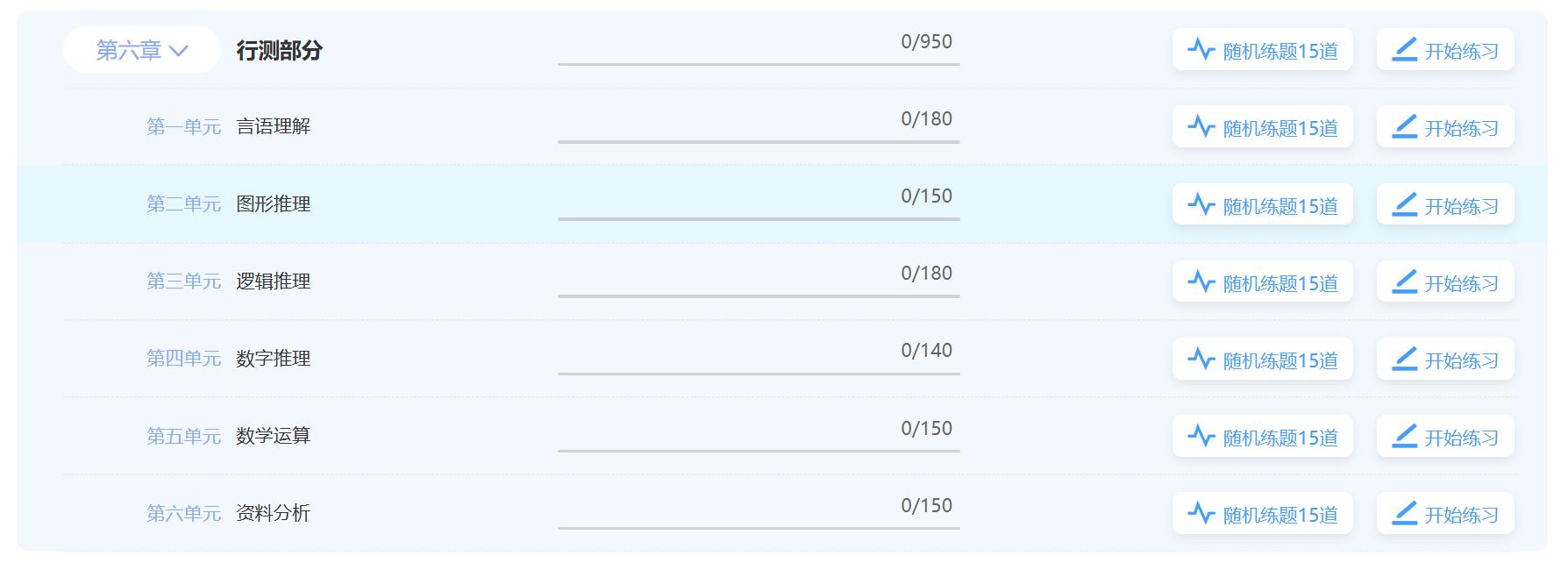Select the 第三单元 逻辑推理 entry
This screenshot has width=1568, height=563.
coord(228,281)
